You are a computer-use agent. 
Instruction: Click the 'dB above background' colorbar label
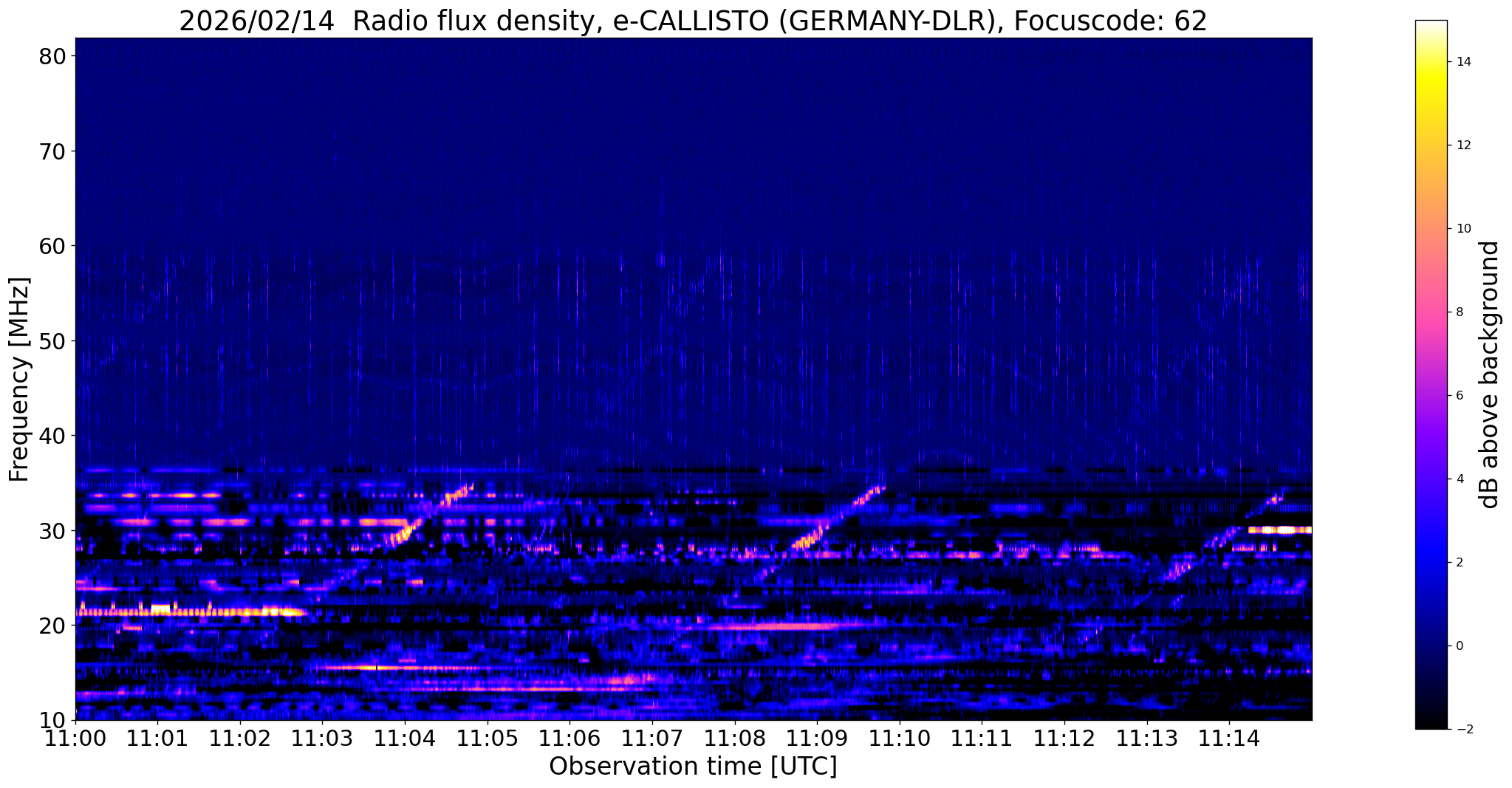point(1491,374)
